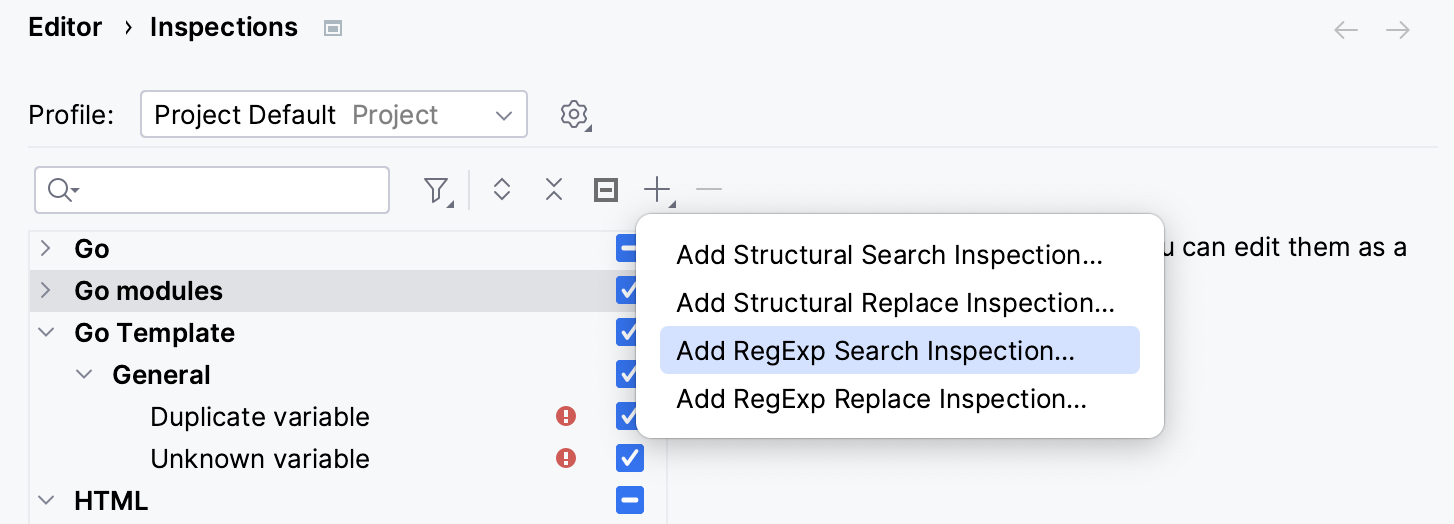Expand the Go inspections group
This screenshot has width=1454, height=524.
pos(46,249)
